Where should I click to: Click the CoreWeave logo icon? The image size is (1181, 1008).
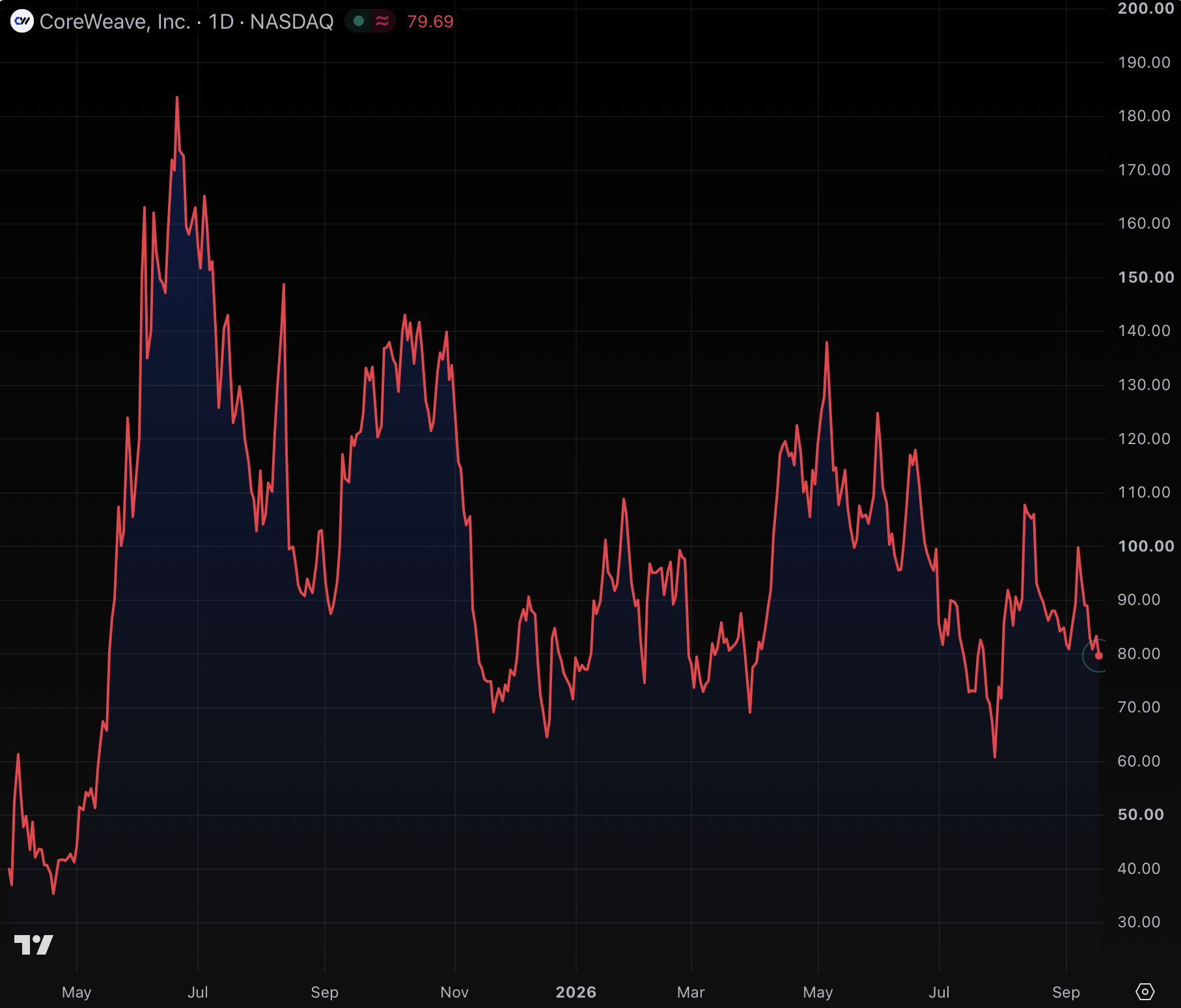pos(22,21)
